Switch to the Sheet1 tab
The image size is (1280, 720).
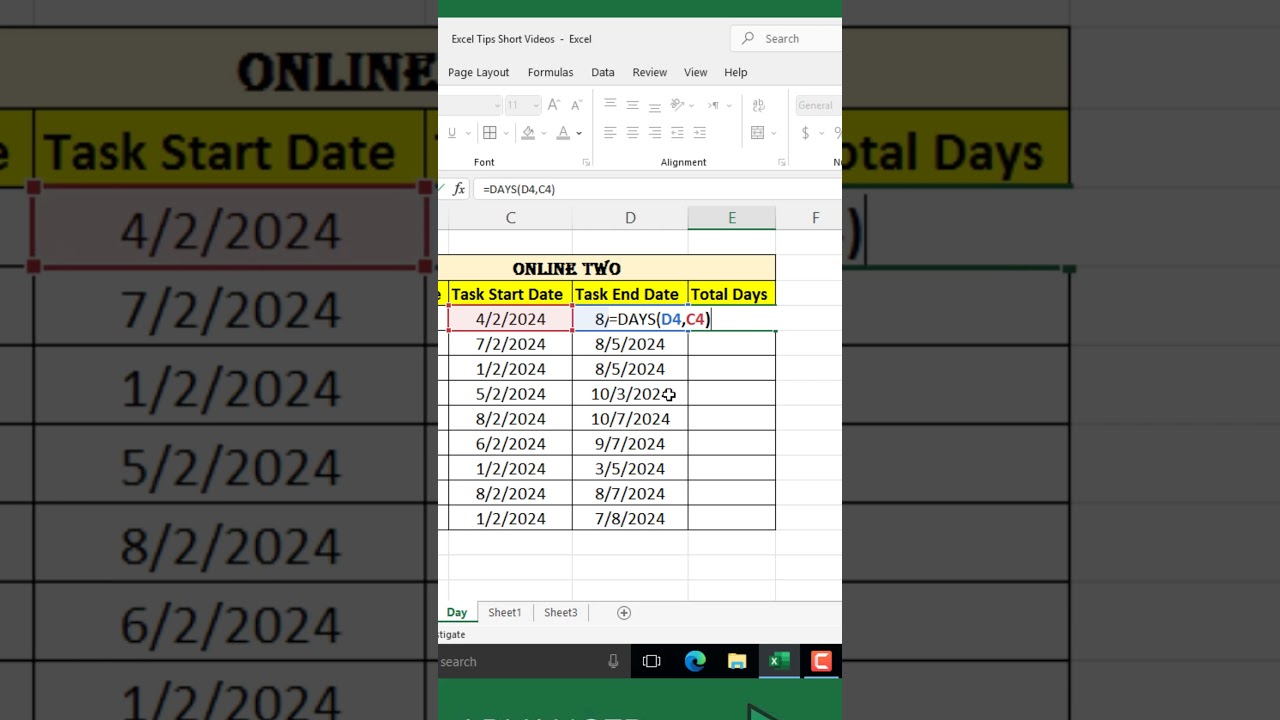click(x=505, y=613)
